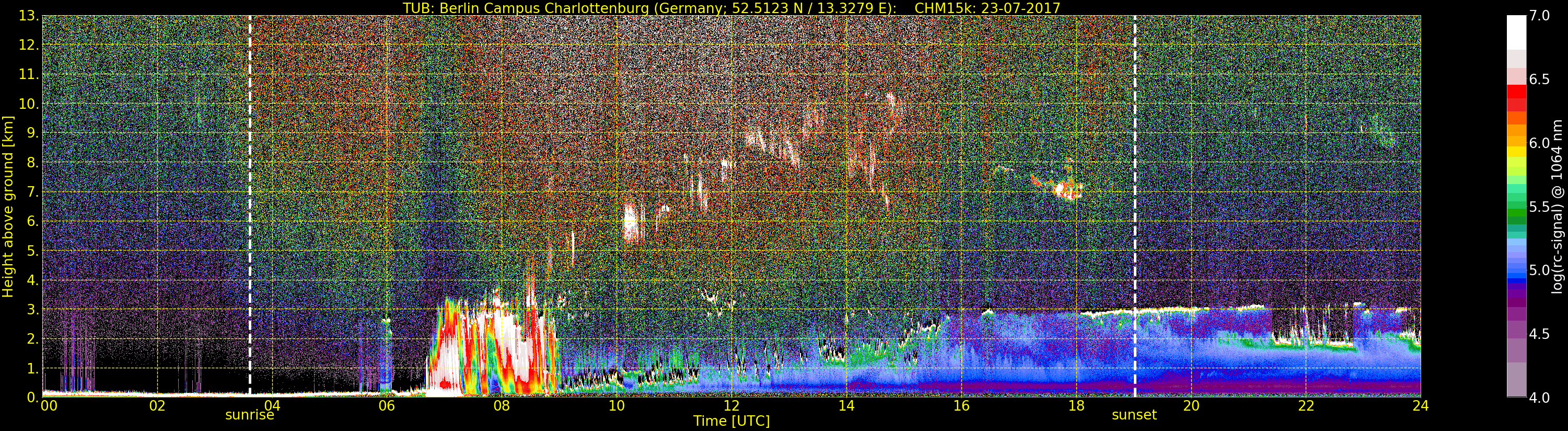The height and width of the screenshot is (431, 1568).
Task: Click the "sunrise" label below the time axis
Action: (x=250, y=415)
